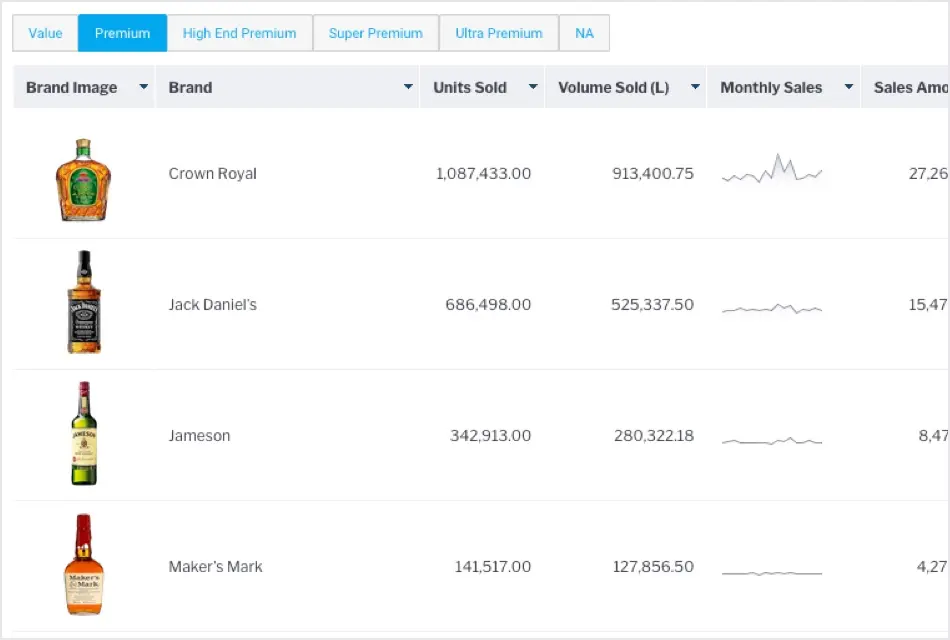Select the Jameson brand name cell
The width and height of the screenshot is (950, 640).
click(199, 436)
